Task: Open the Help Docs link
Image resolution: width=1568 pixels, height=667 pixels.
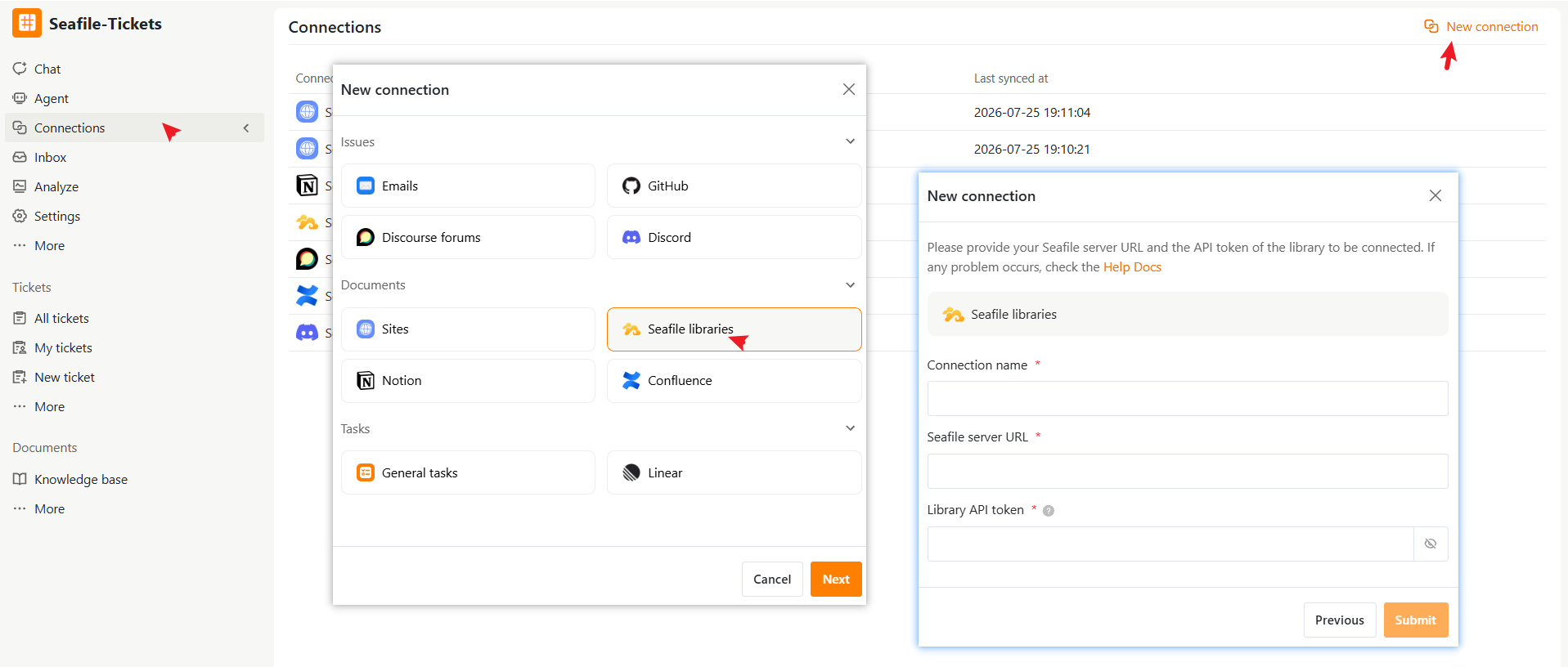Action: 1132,266
